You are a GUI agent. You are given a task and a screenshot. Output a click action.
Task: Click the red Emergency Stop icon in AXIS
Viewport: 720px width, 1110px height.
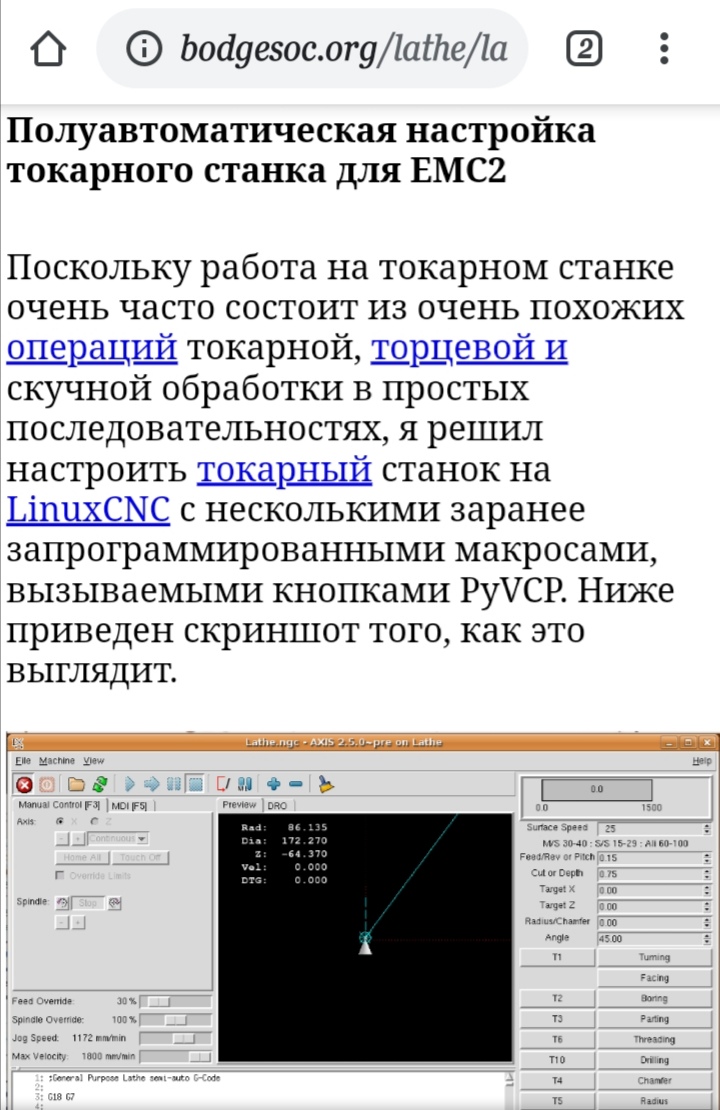click(24, 784)
